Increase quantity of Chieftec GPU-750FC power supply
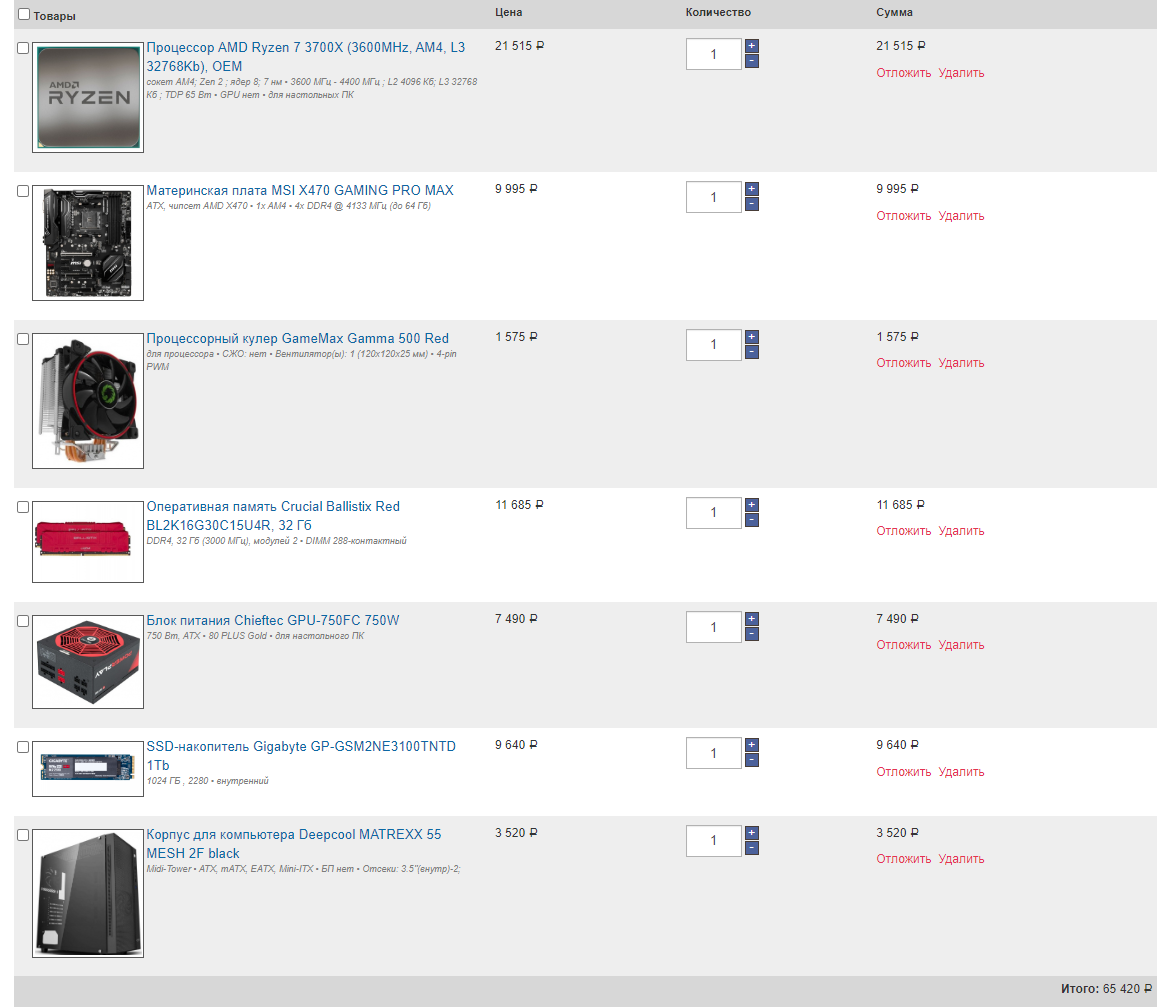Image resolution: width=1170 pixels, height=1007 pixels. click(x=751, y=618)
